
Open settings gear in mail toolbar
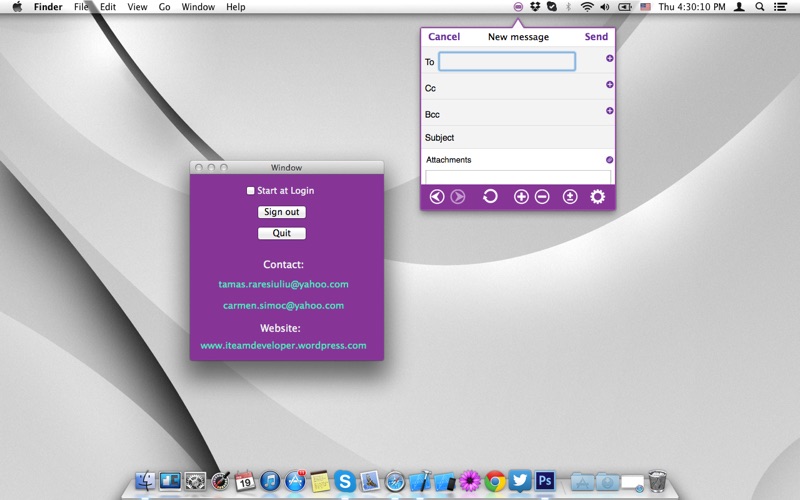[597, 196]
